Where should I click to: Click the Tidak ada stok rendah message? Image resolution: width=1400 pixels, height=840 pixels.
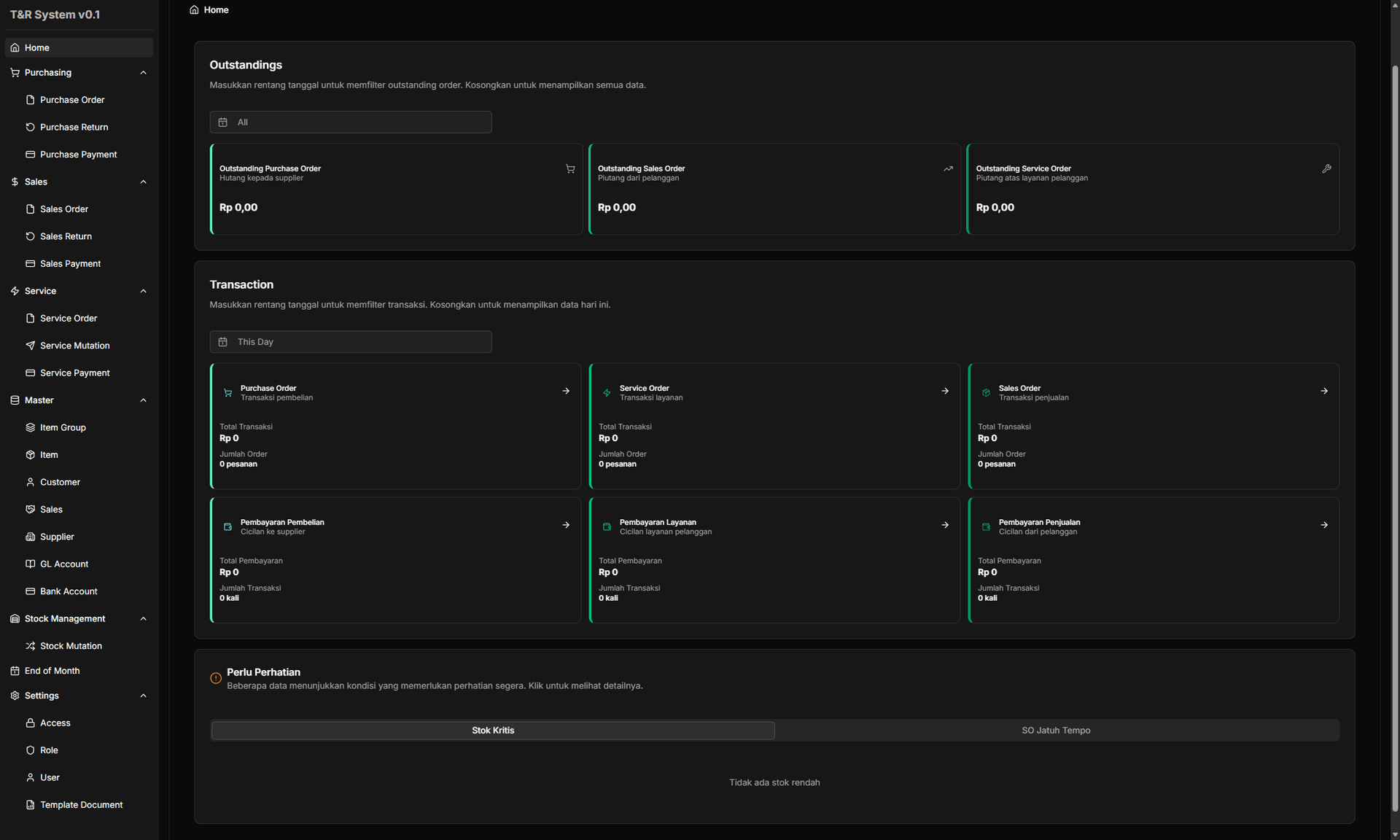coord(774,782)
